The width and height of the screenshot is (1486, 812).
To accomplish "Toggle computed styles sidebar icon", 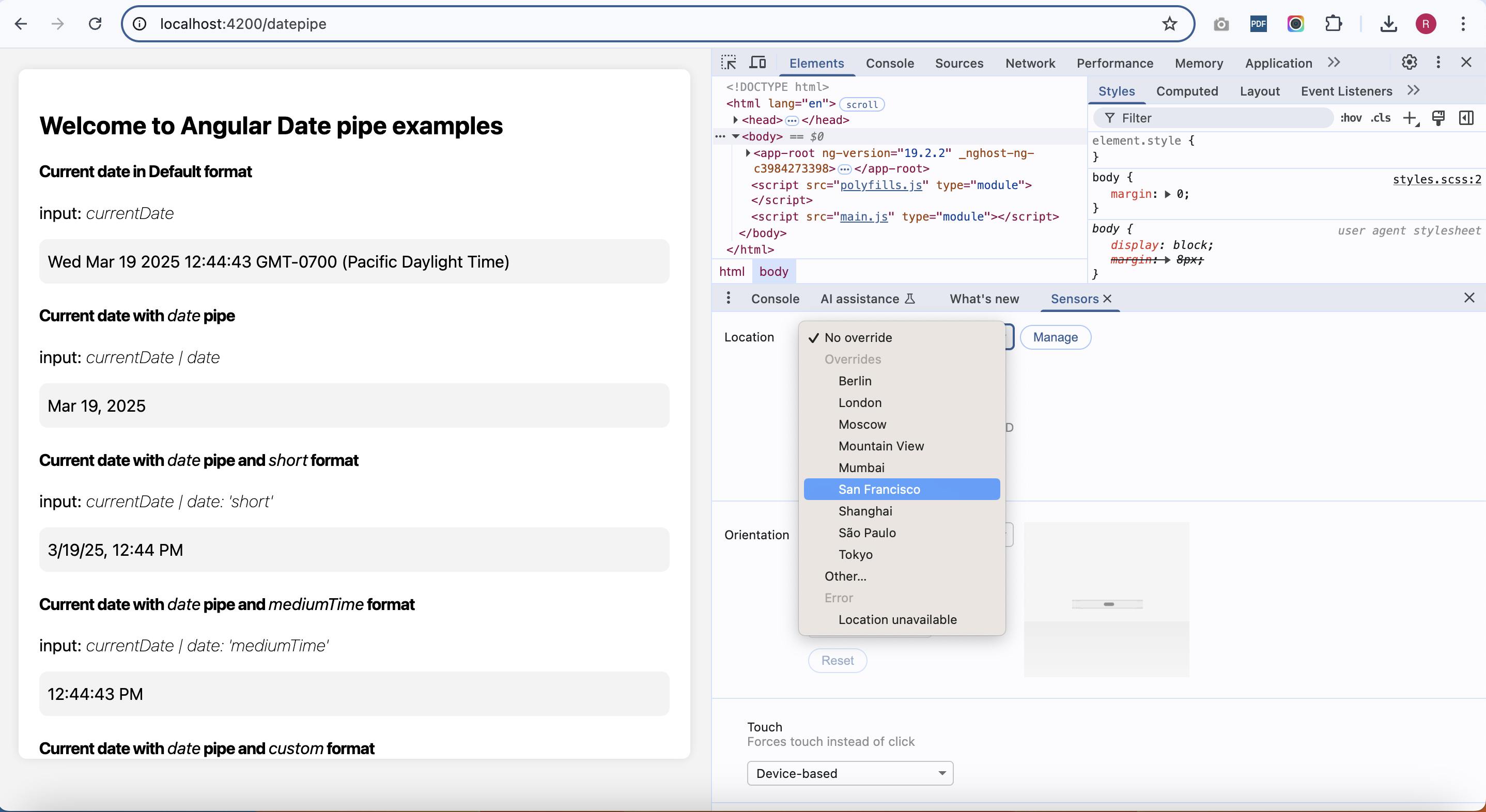I will 1466,118.
